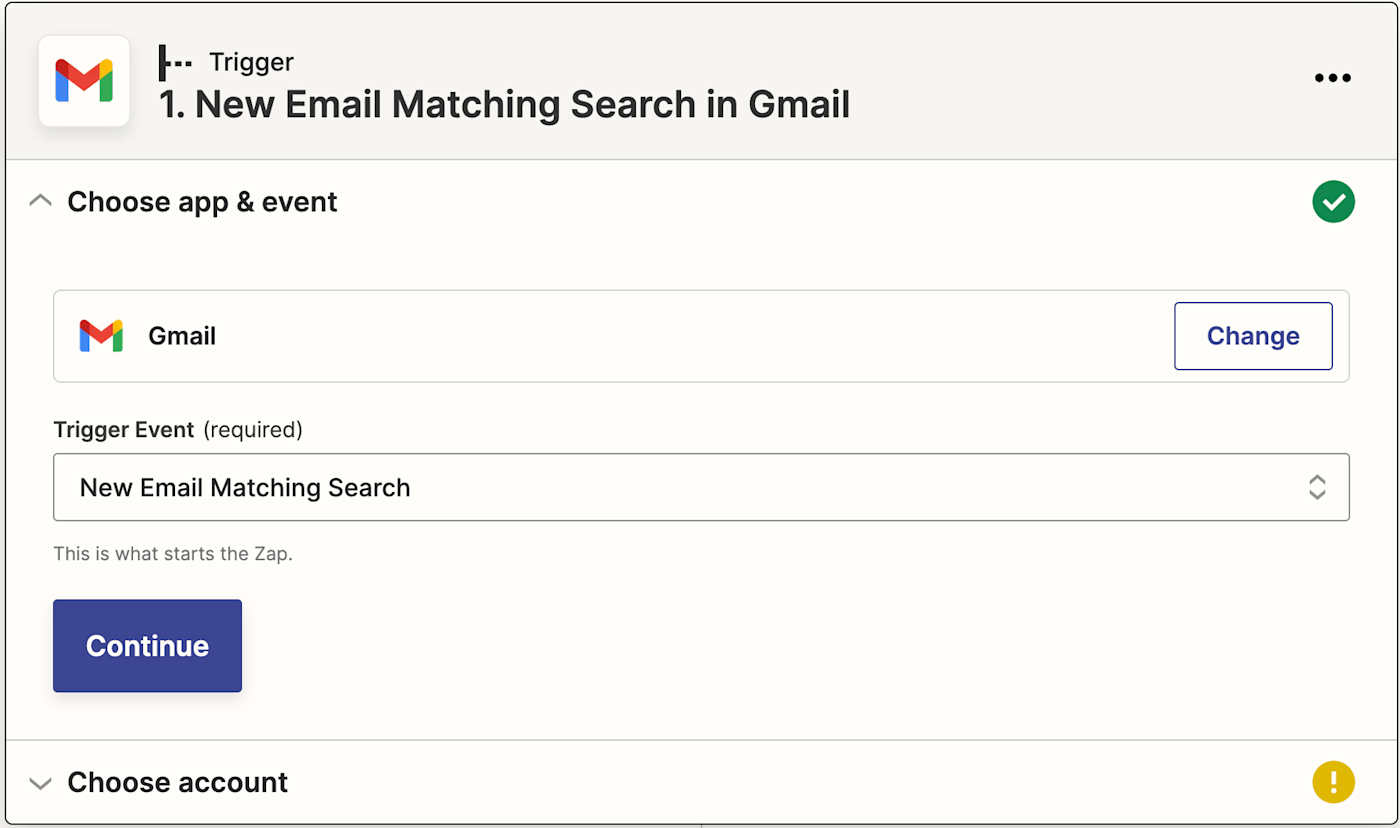Click the Choose app & event section header

pos(202,202)
